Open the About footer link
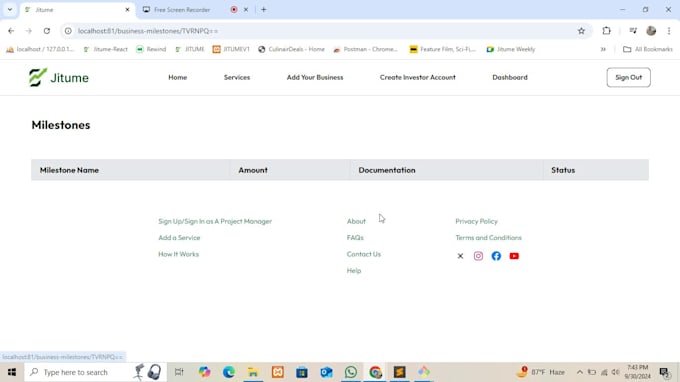Viewport: 680px width, 382px height. click(356, 221)
